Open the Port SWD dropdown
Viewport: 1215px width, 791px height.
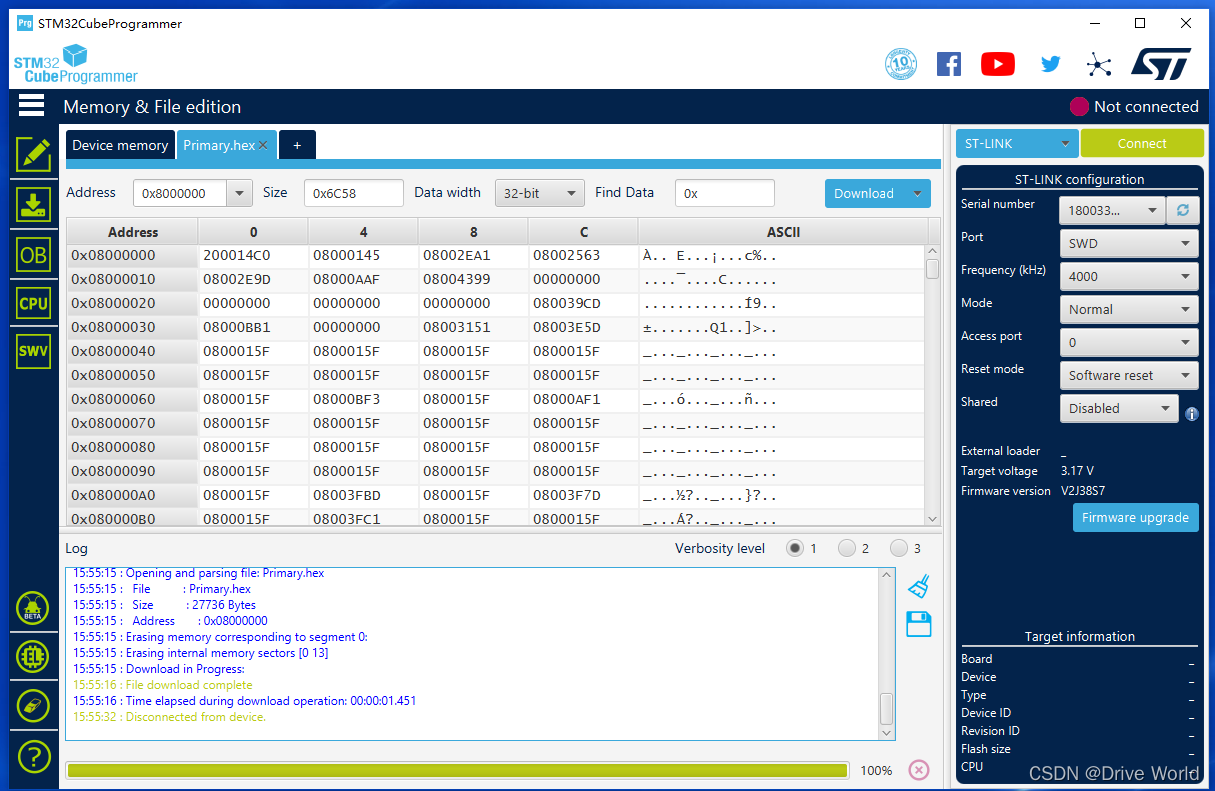pyautogui.click(x=1129, y=243)
